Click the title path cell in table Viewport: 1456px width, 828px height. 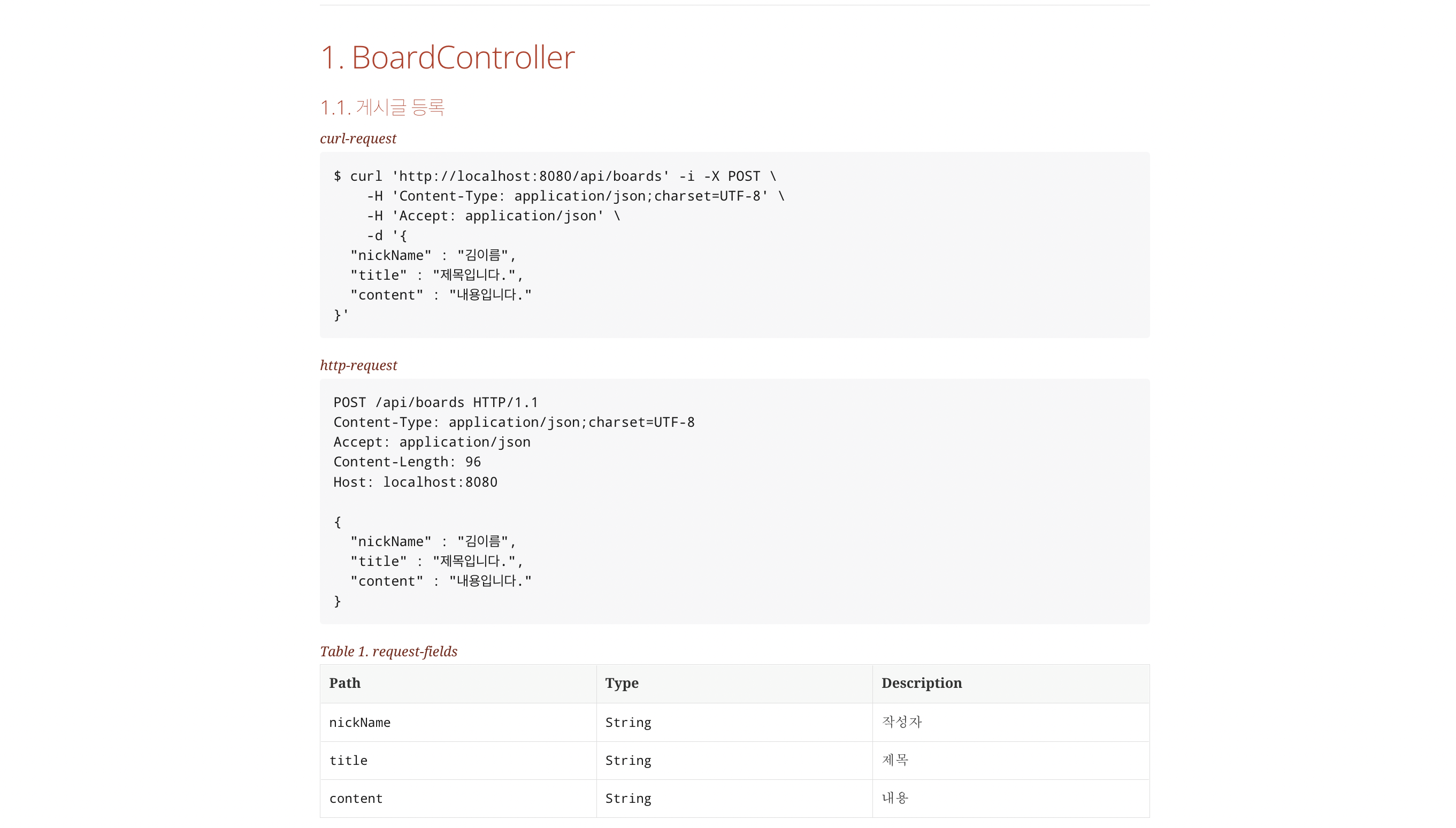(348, 760)
